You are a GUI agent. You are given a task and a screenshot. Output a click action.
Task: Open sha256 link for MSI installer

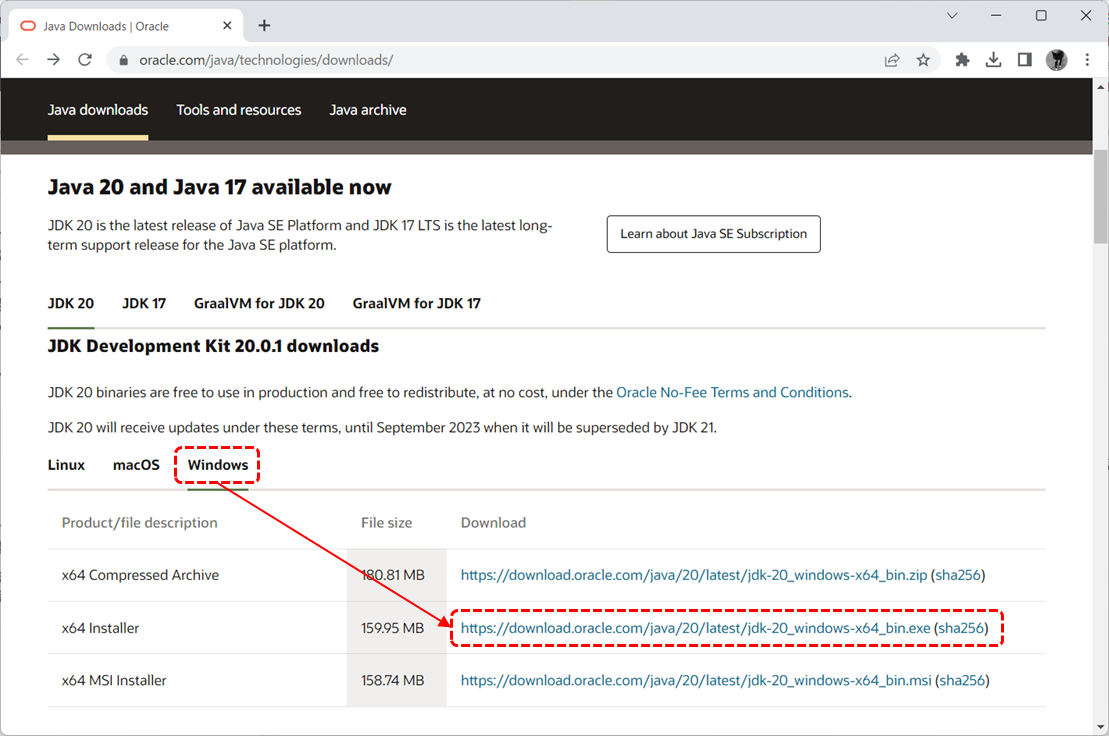pyautogui.click(x=962, y=680)
